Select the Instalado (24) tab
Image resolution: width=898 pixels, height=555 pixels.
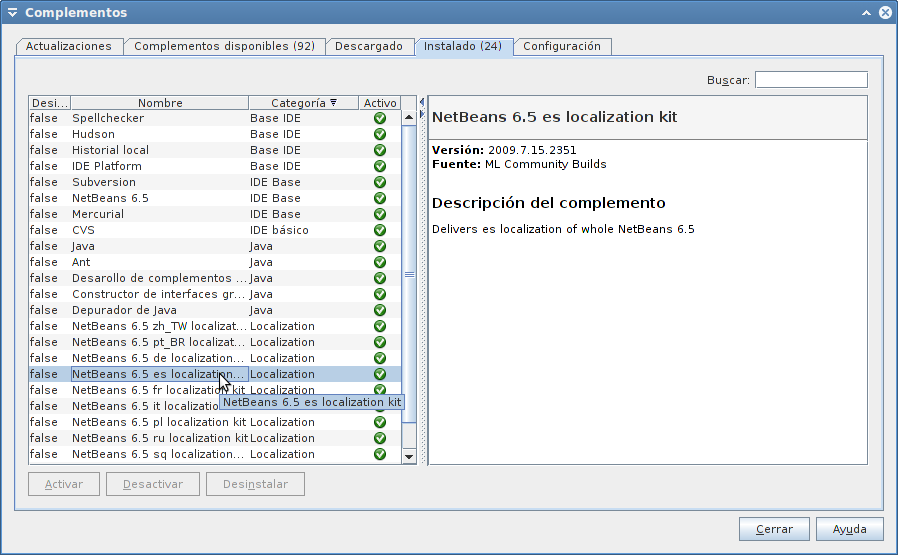[x=463, y=46]
